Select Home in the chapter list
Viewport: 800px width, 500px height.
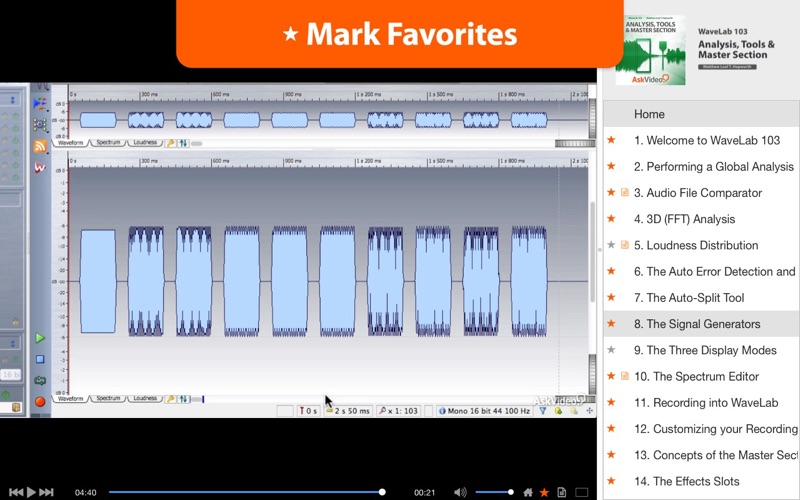[701, 114]
